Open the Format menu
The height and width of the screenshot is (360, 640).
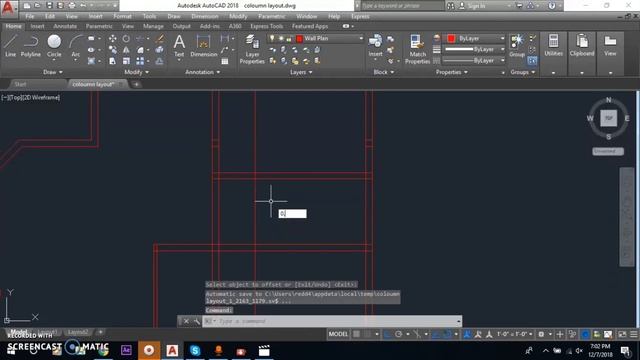point(122,16)
